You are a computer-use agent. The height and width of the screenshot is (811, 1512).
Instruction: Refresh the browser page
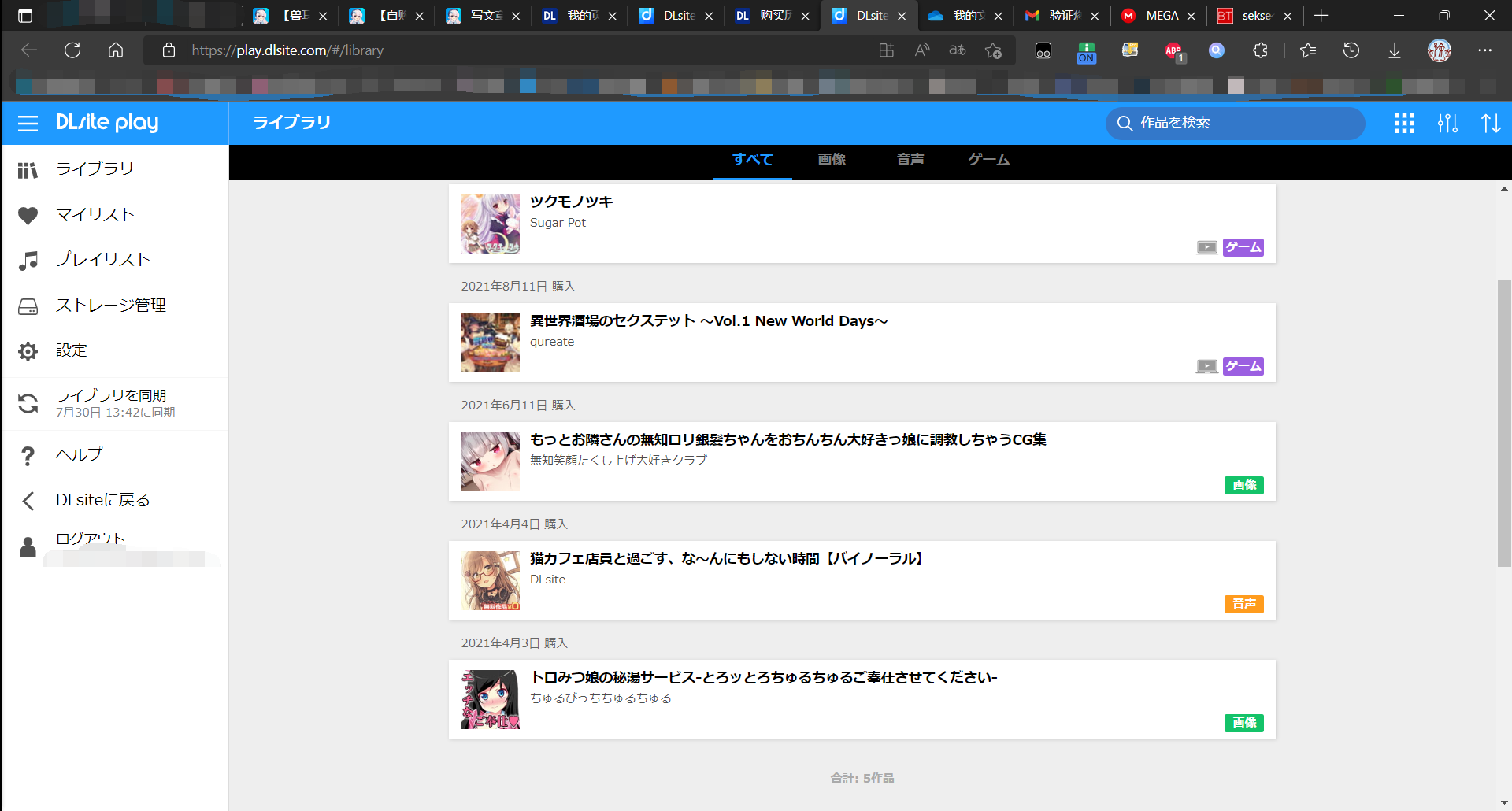[72, 50]
